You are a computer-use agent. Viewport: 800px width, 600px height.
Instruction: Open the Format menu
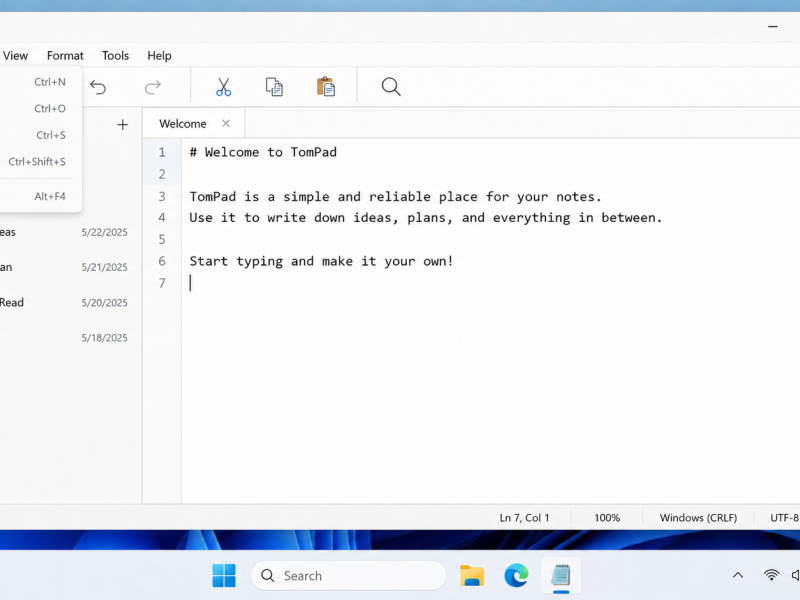pos(65,56)
